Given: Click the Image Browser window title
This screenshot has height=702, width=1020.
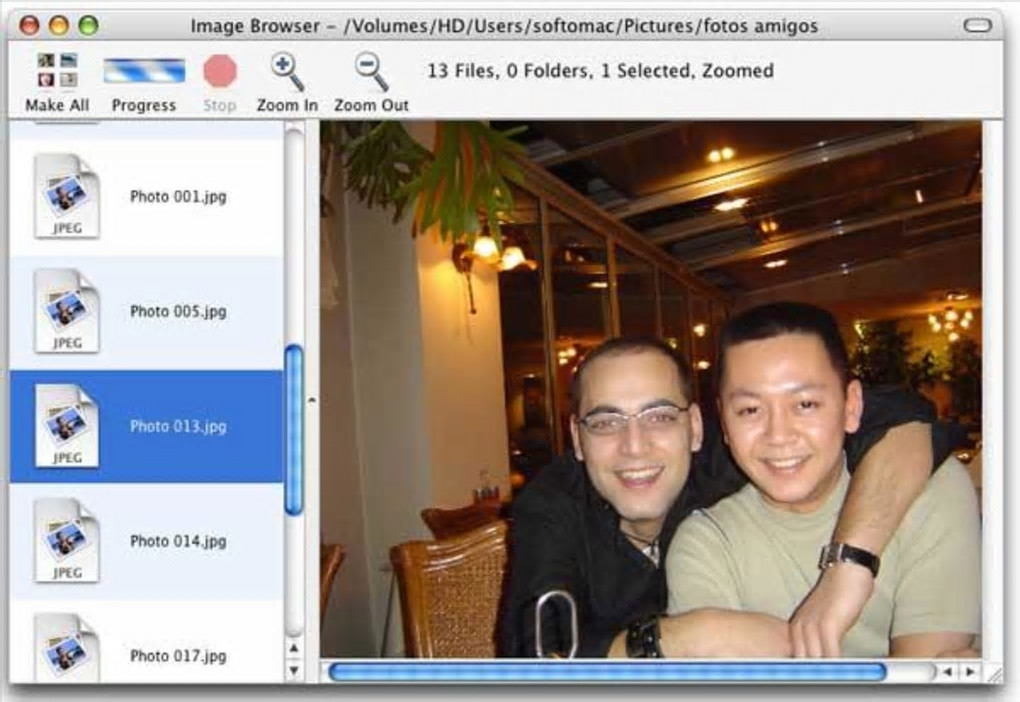Looking at the screenshot, I should tap(504, 26).
